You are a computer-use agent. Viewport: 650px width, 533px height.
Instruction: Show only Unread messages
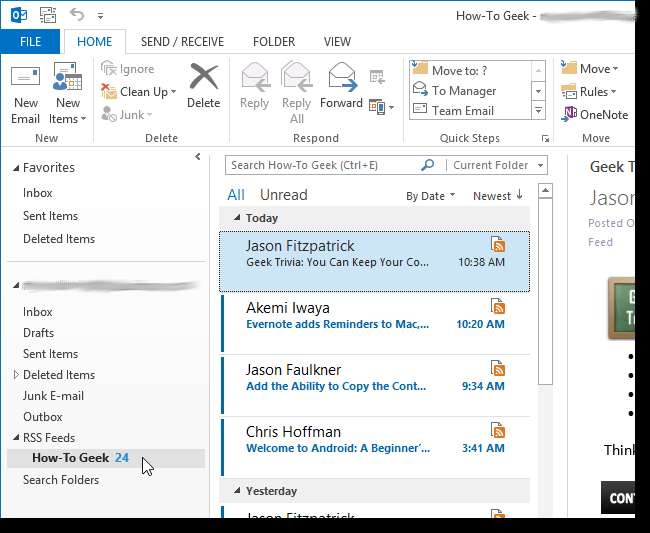(x=283, y=195)
